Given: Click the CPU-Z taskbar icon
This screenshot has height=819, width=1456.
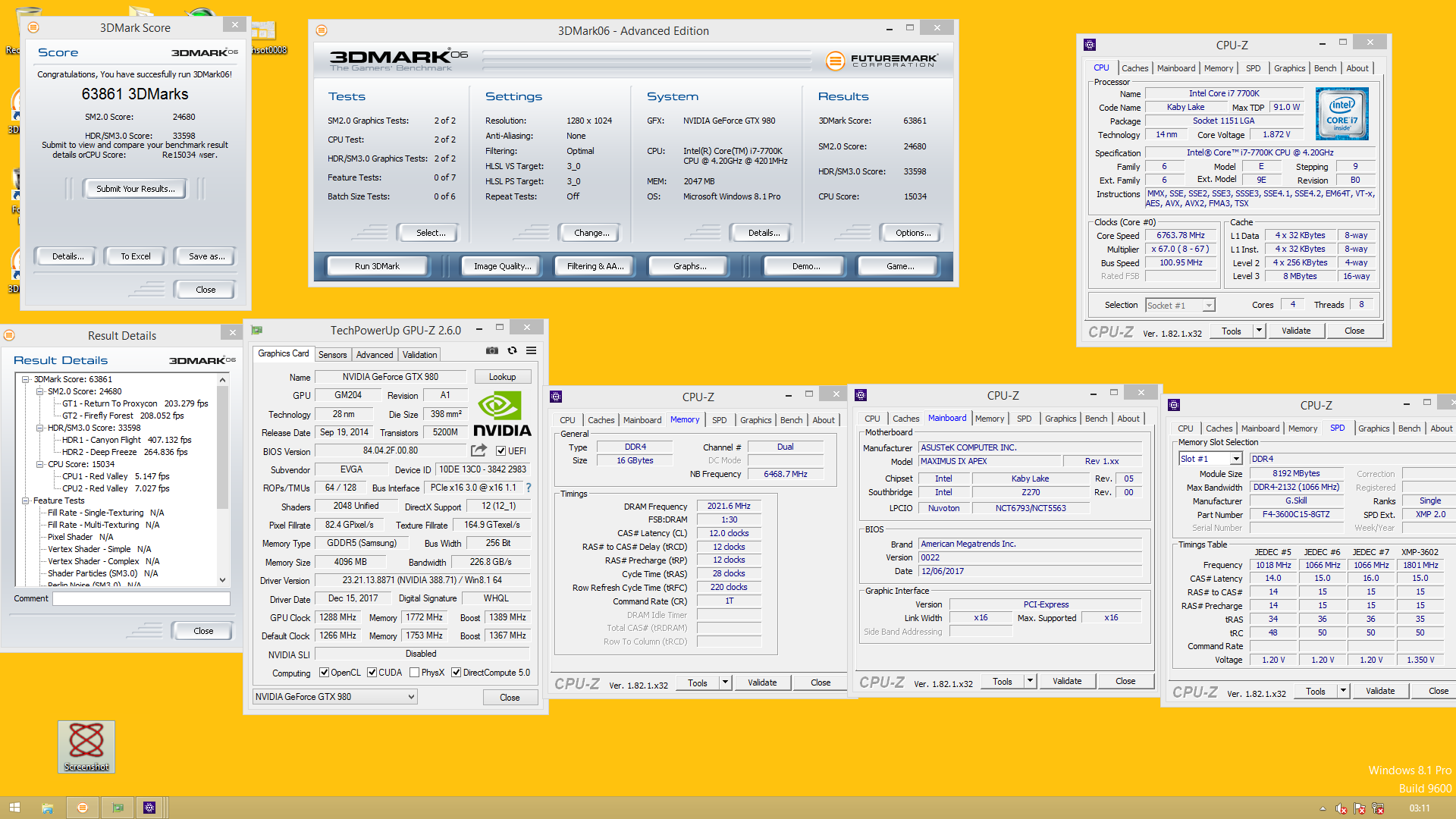Looking at the screenshot, I should point(149,808).
